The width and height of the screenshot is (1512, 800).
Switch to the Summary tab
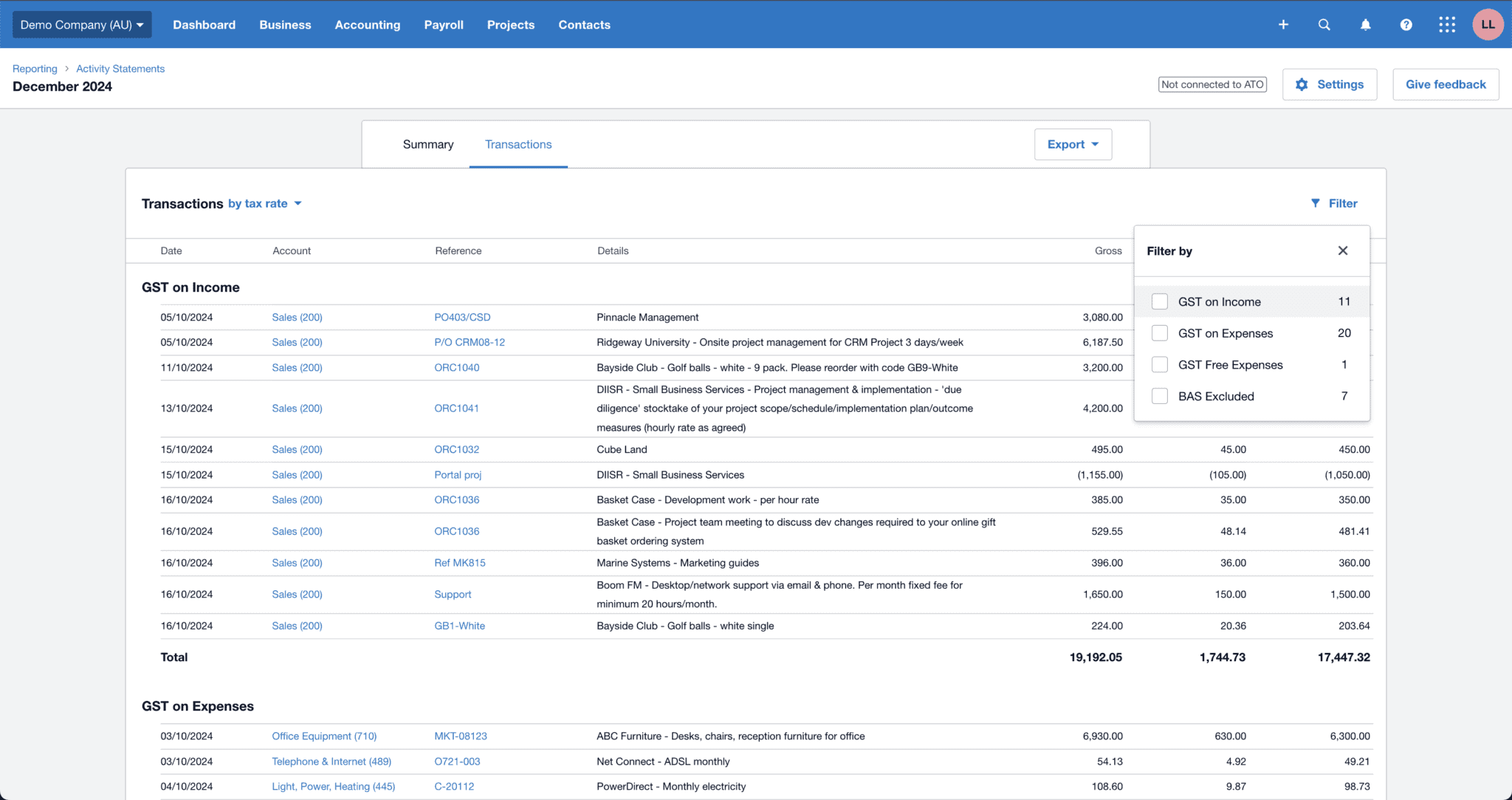point(428,144)
